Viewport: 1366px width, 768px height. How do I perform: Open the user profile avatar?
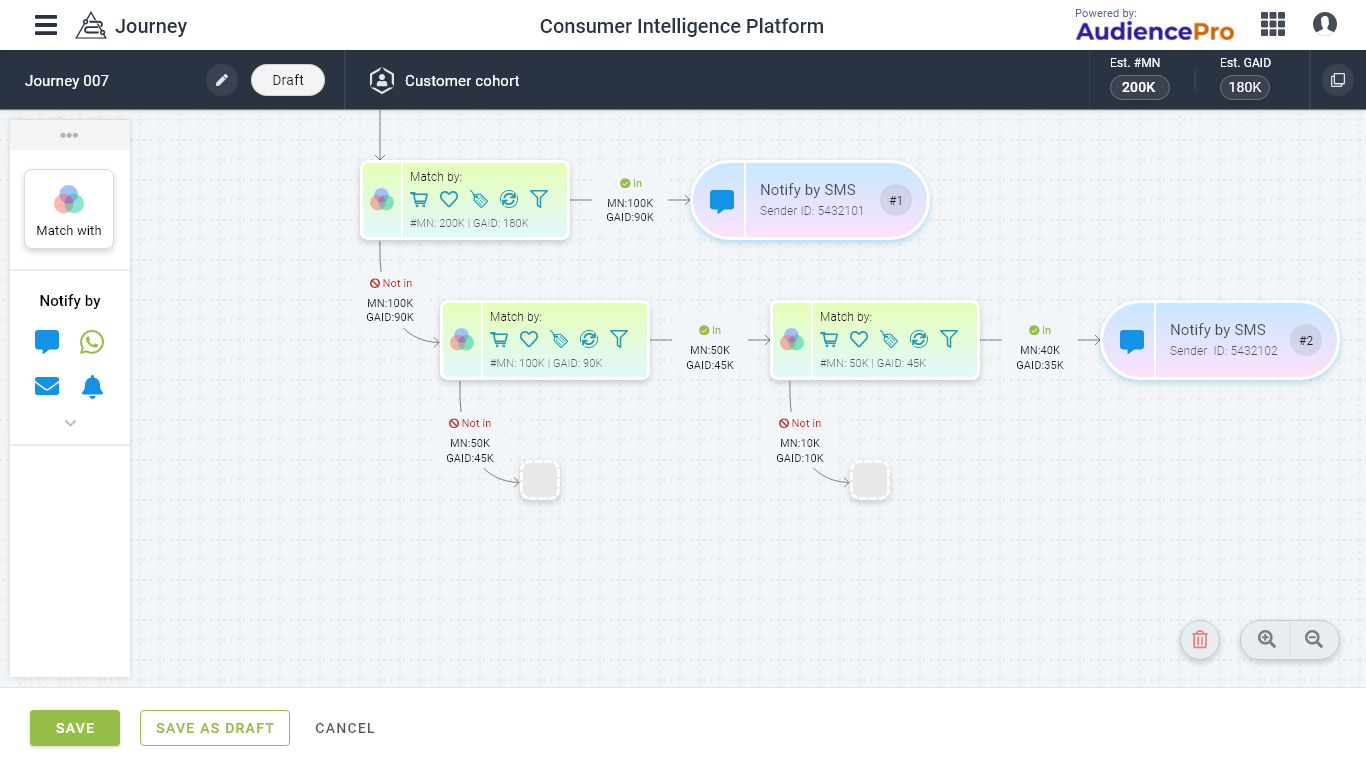(1325, 24)
